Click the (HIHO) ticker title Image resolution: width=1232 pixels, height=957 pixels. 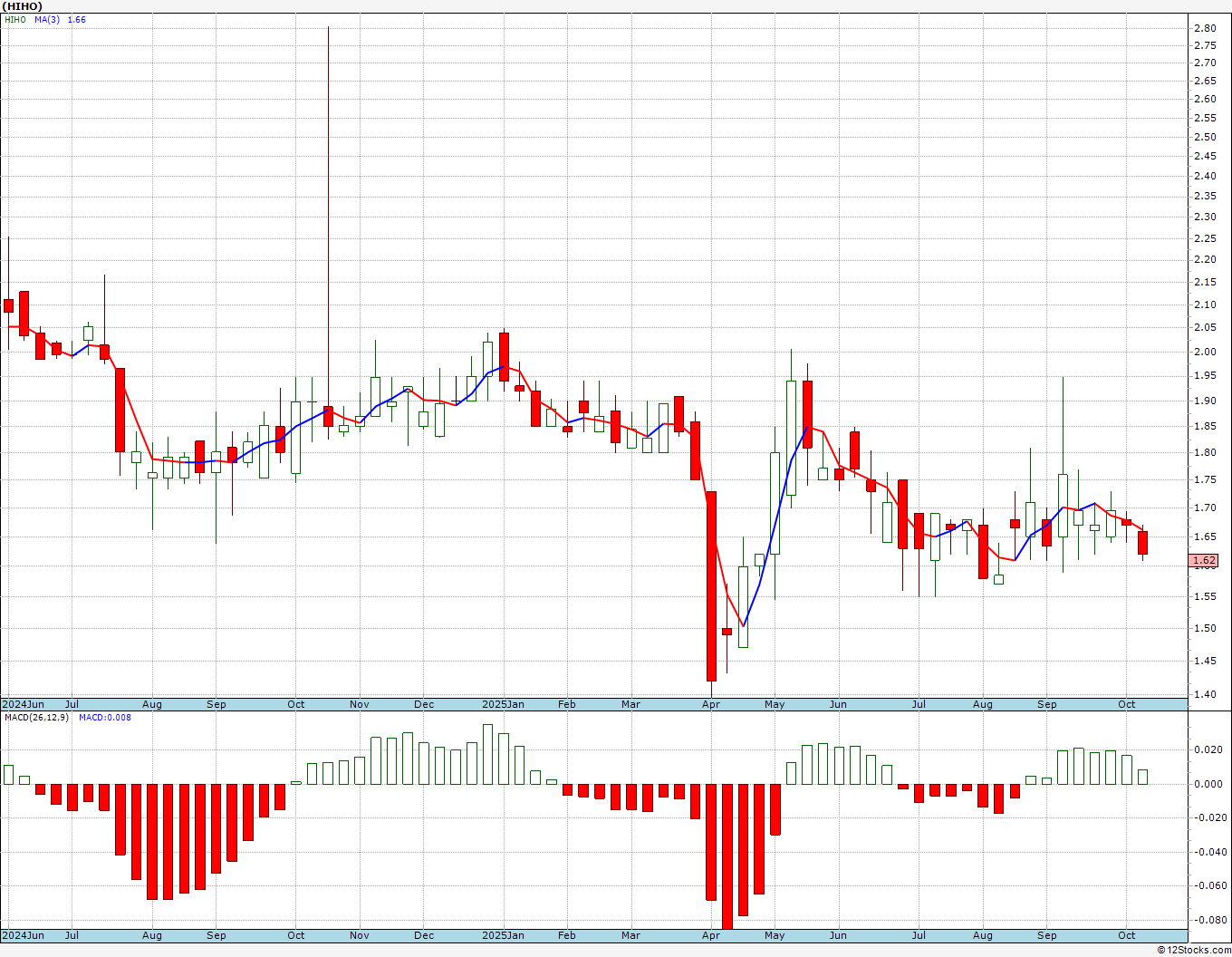[22, 6]
